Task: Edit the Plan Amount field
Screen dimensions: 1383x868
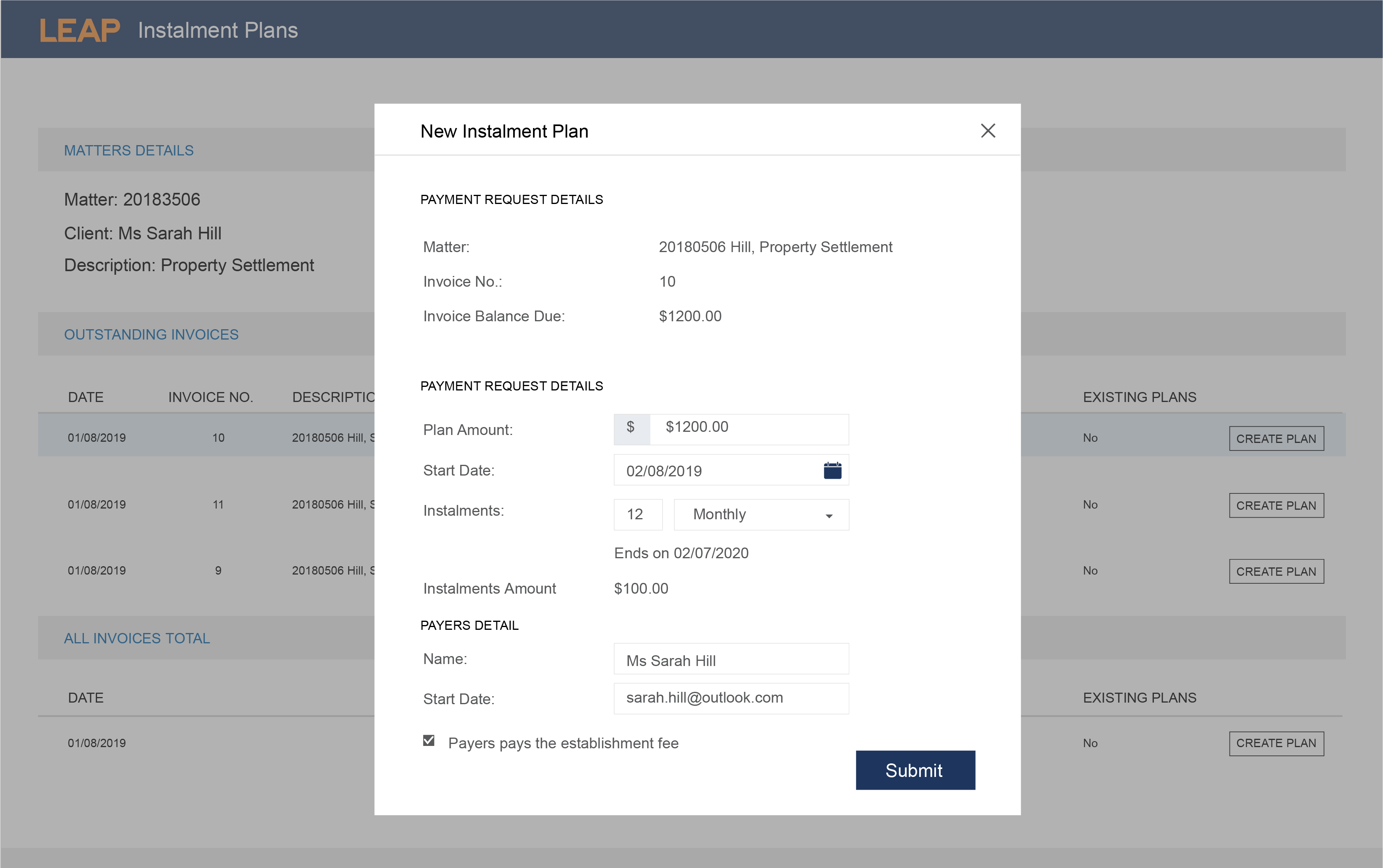Action: point(749,429)
